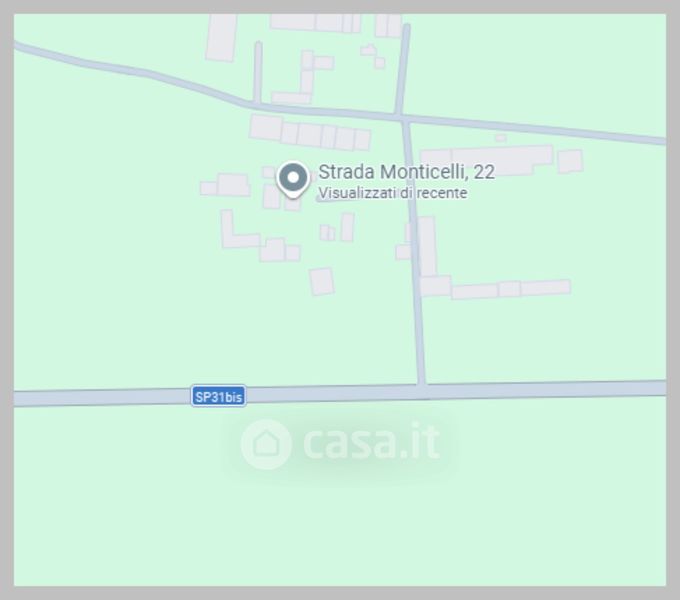Image resolution: width=680 pixels, height=600 pixels.
Task: Click the vertical road joining SP31bis
Action: tap(415, 251)
